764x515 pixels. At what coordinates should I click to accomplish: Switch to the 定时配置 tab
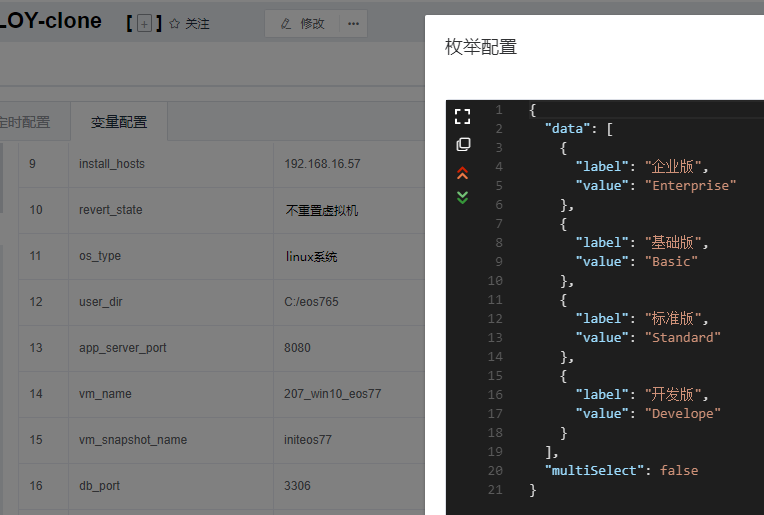[24, 122]
